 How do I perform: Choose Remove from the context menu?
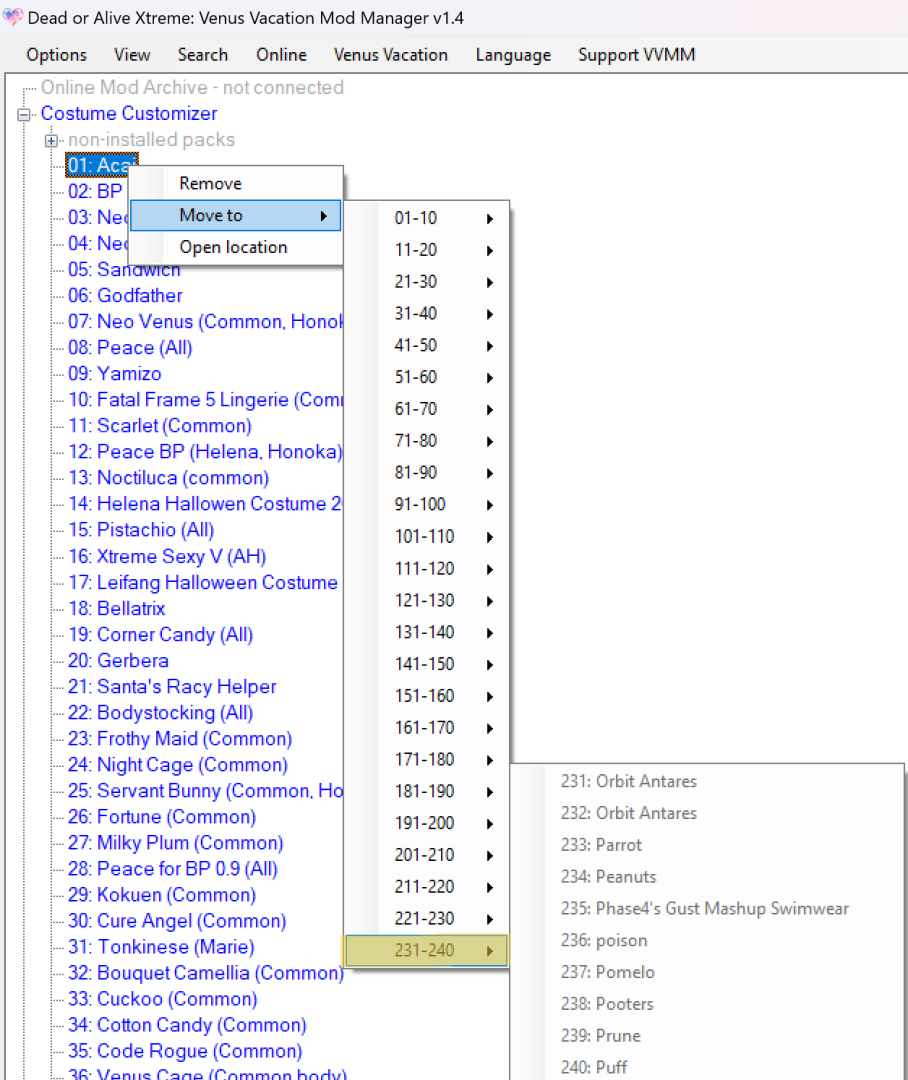(x=236, y=184)
